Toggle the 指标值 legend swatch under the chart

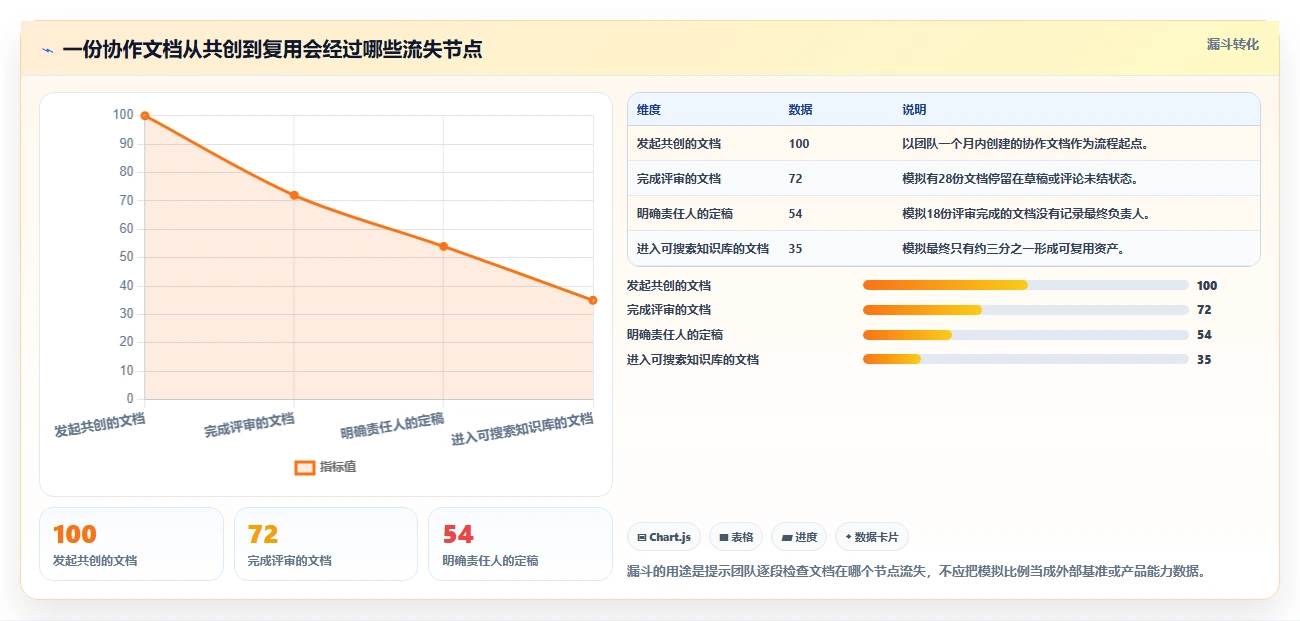305,467
